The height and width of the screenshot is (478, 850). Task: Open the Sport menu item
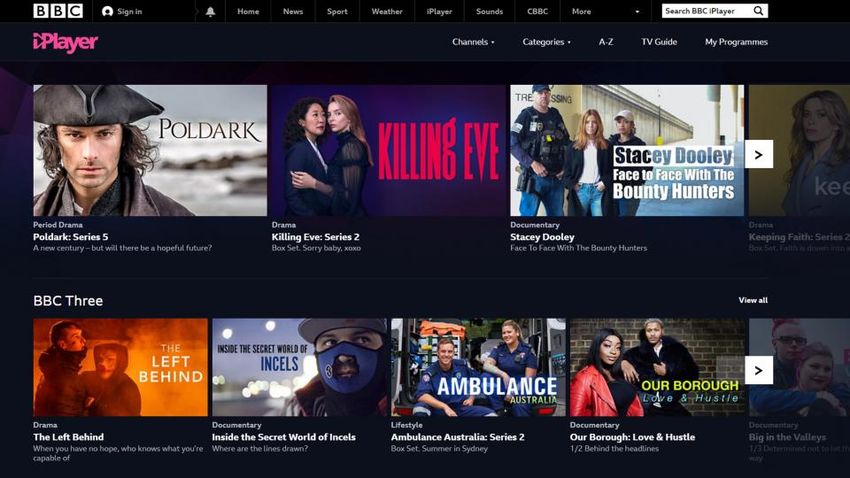click(x=337, y=11)
